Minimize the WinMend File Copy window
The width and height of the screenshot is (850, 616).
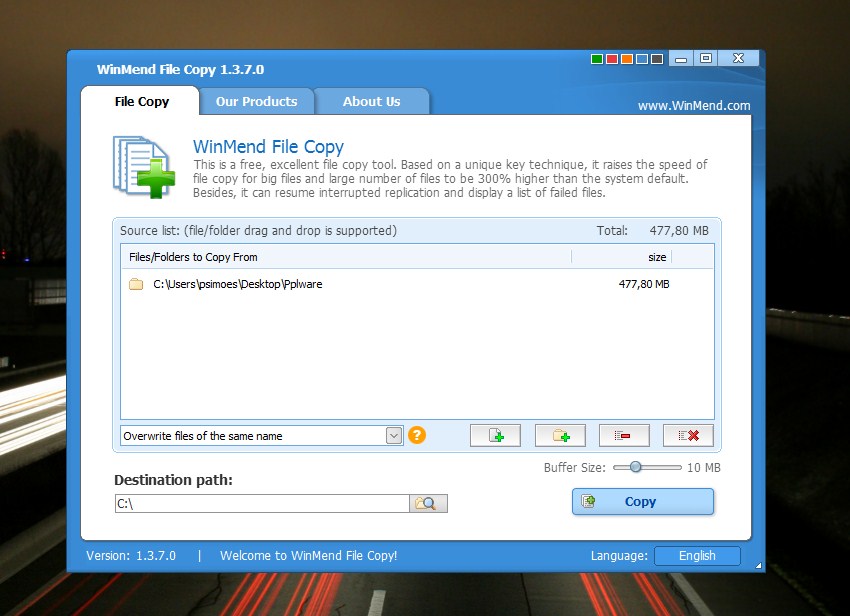(681, 59)
